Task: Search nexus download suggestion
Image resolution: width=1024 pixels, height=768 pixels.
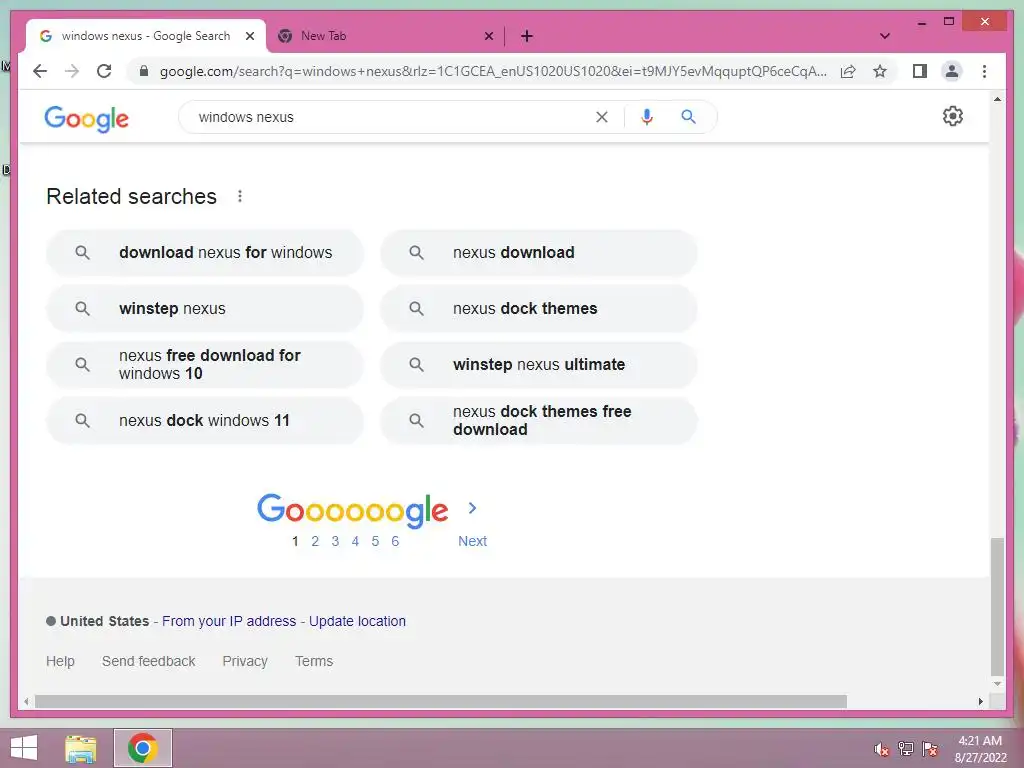Action: click(x=539, y=253)
